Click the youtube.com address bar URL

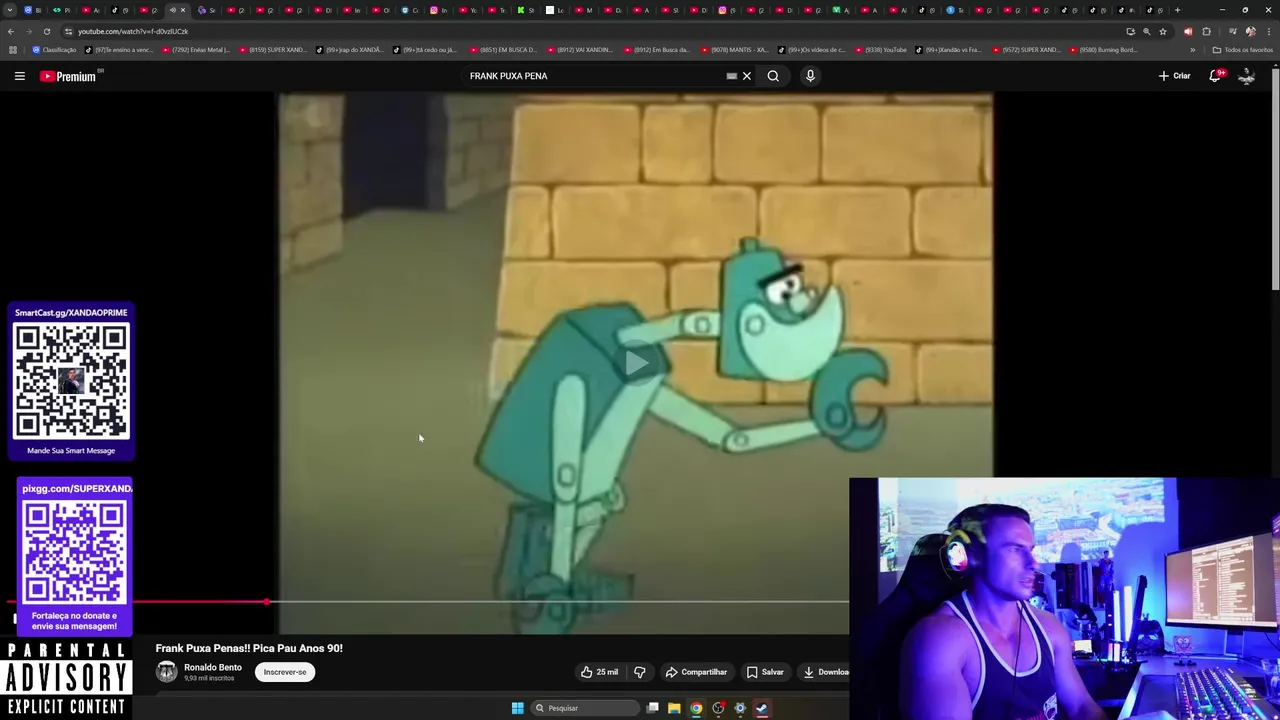click(133, 31)
